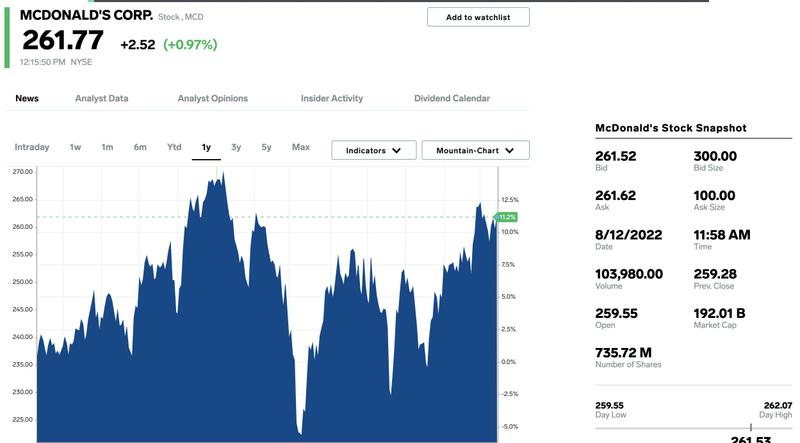Click the 261.77 current price
Screen dimensions: 800x443
tap(63, 40)
